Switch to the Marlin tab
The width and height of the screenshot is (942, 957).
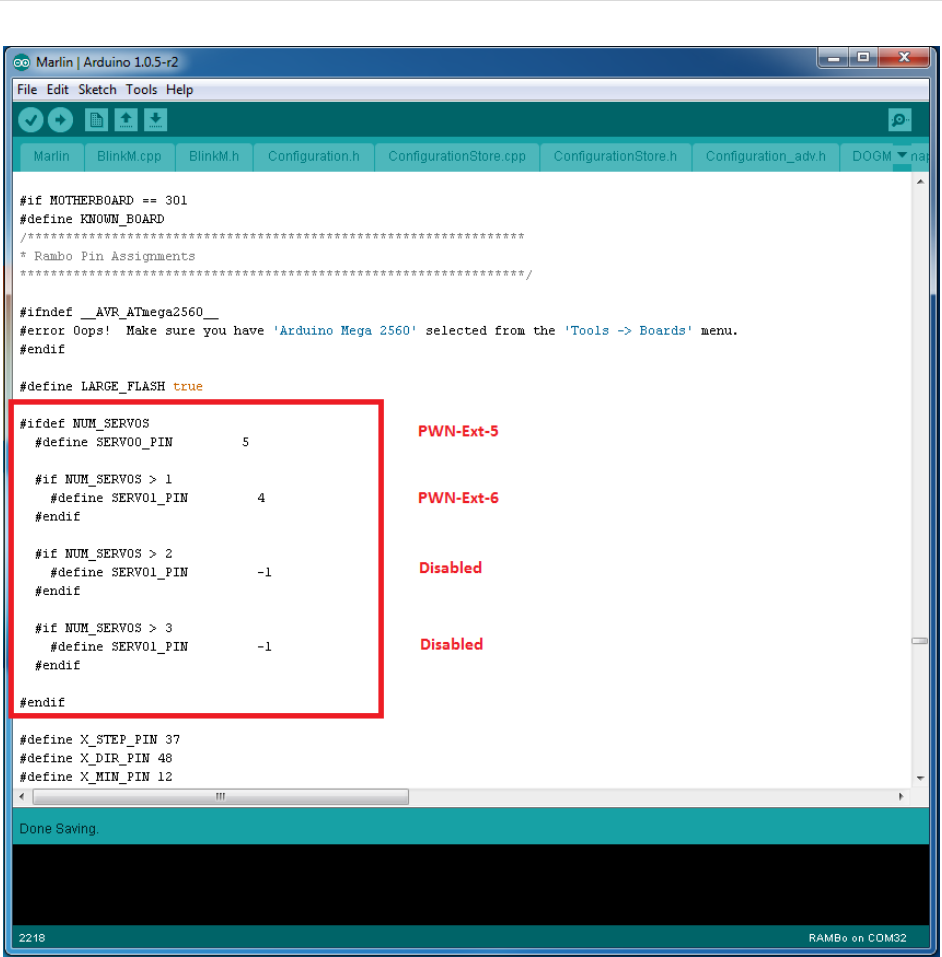51,157
